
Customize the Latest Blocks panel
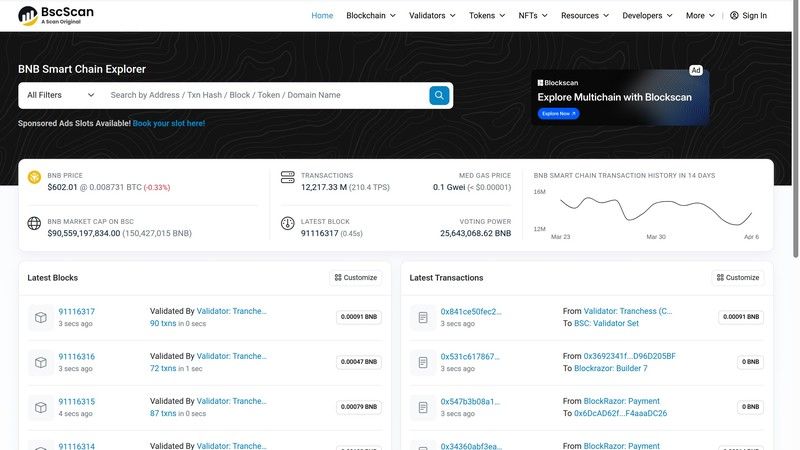[x=356, y=278]
